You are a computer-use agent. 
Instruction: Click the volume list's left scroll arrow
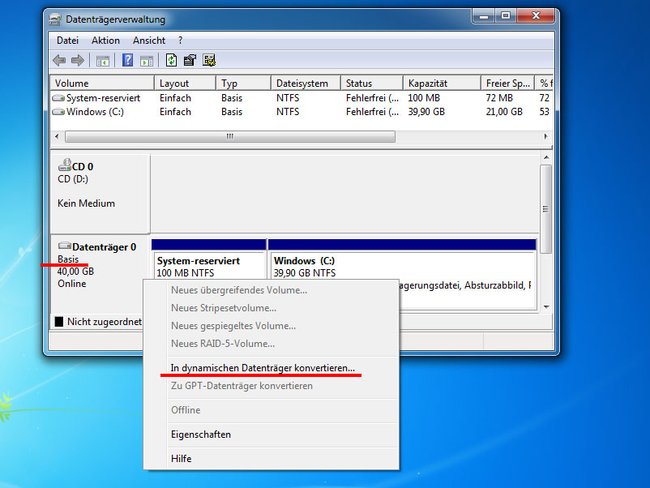57,136
